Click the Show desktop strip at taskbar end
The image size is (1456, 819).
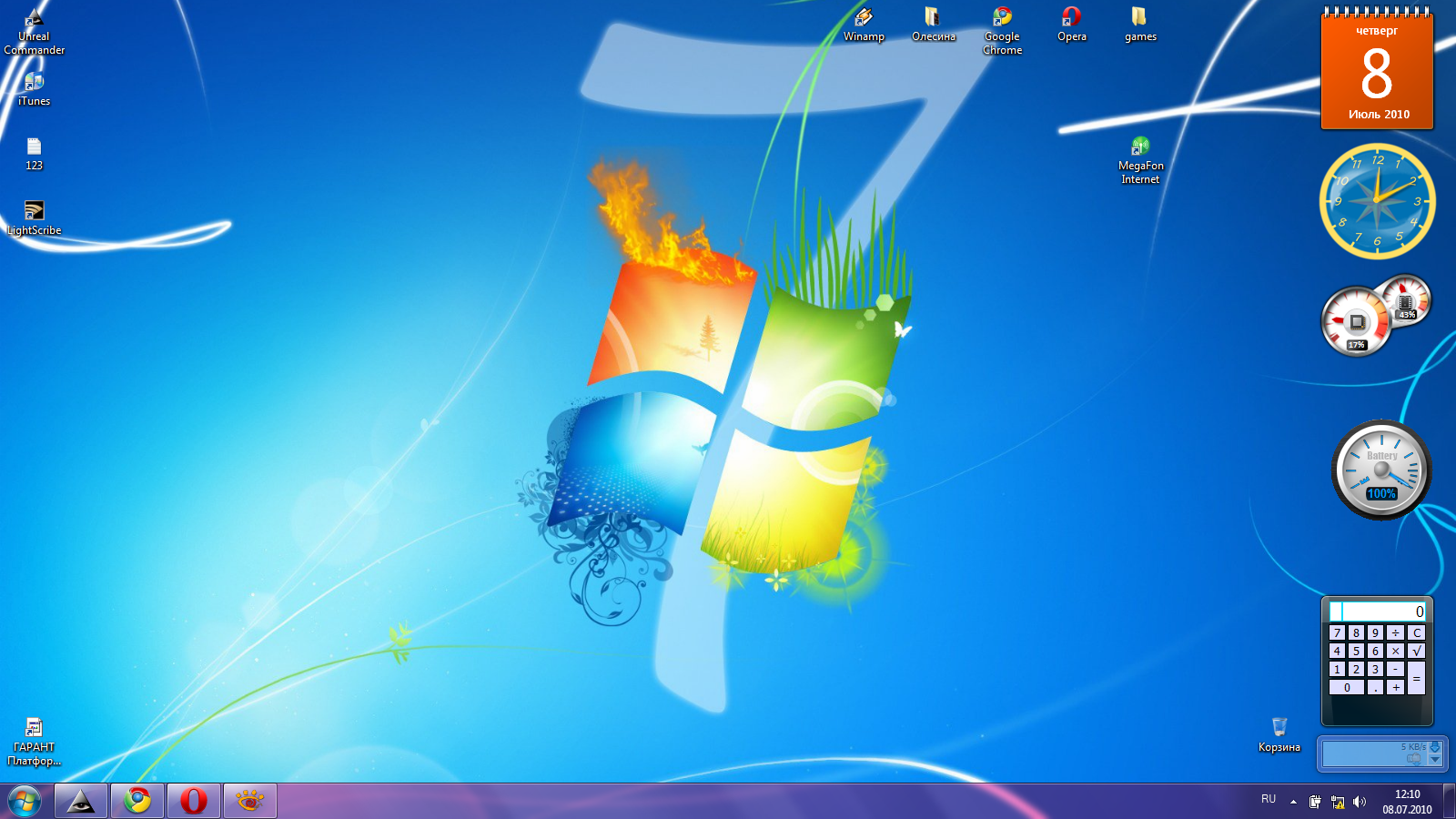point(1449,801)
